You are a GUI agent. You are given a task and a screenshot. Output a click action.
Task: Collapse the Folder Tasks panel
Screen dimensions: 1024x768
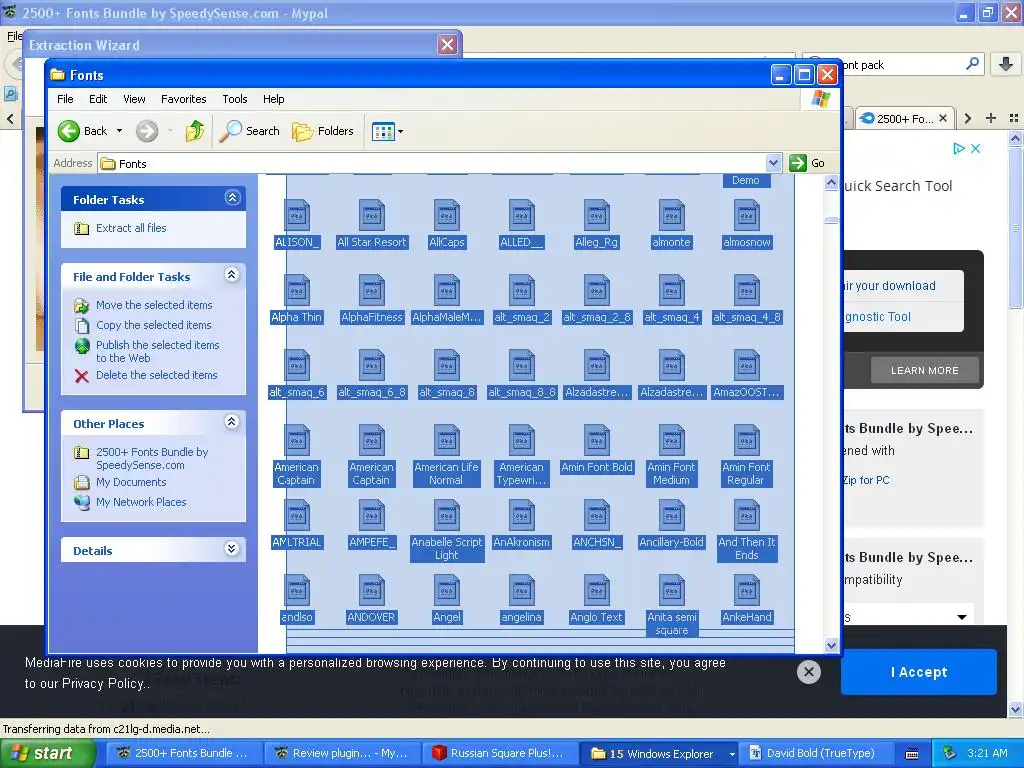point(232,198)
